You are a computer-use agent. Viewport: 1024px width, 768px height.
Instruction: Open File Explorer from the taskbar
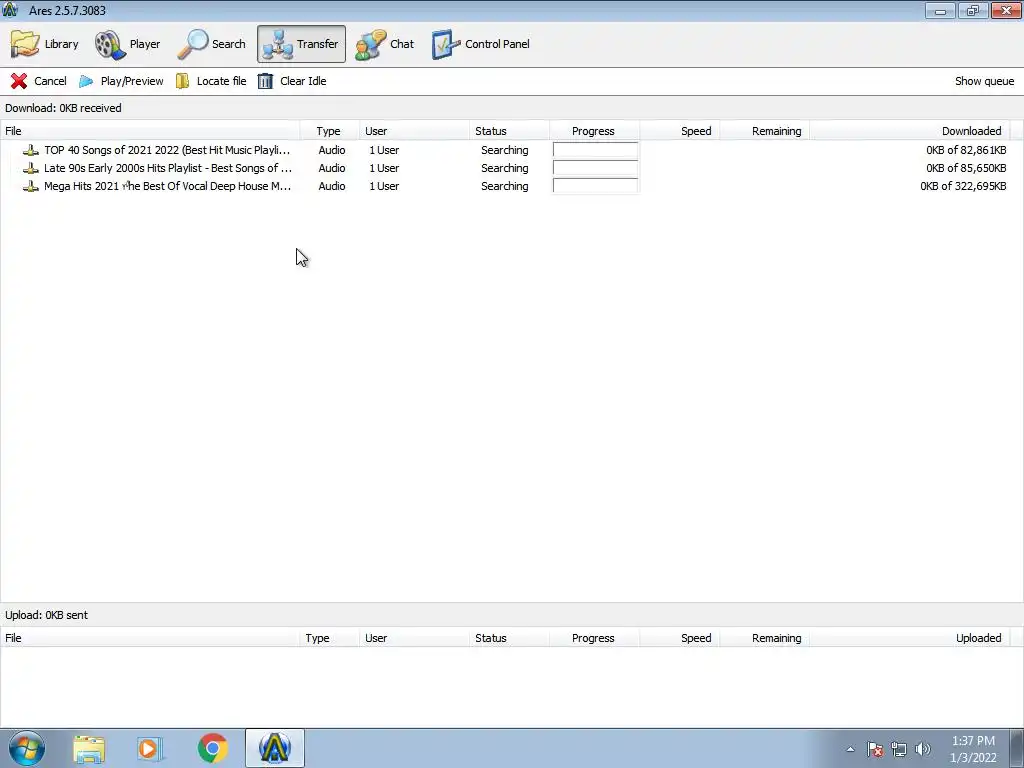[x=89, y=749]
